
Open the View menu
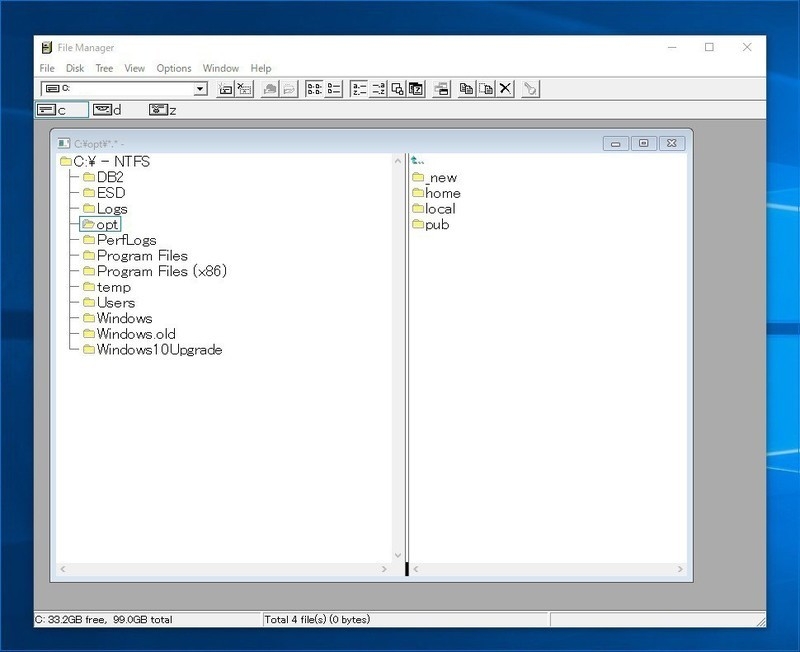pos(135,68)
